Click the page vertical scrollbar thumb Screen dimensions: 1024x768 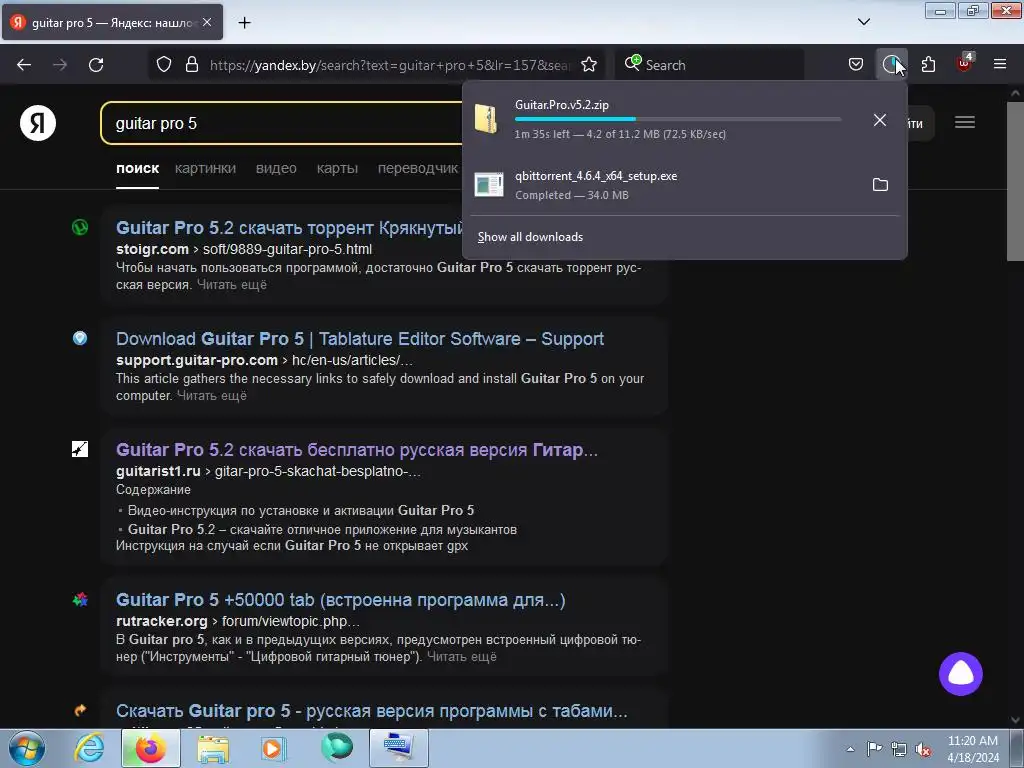click(1015, 181)
